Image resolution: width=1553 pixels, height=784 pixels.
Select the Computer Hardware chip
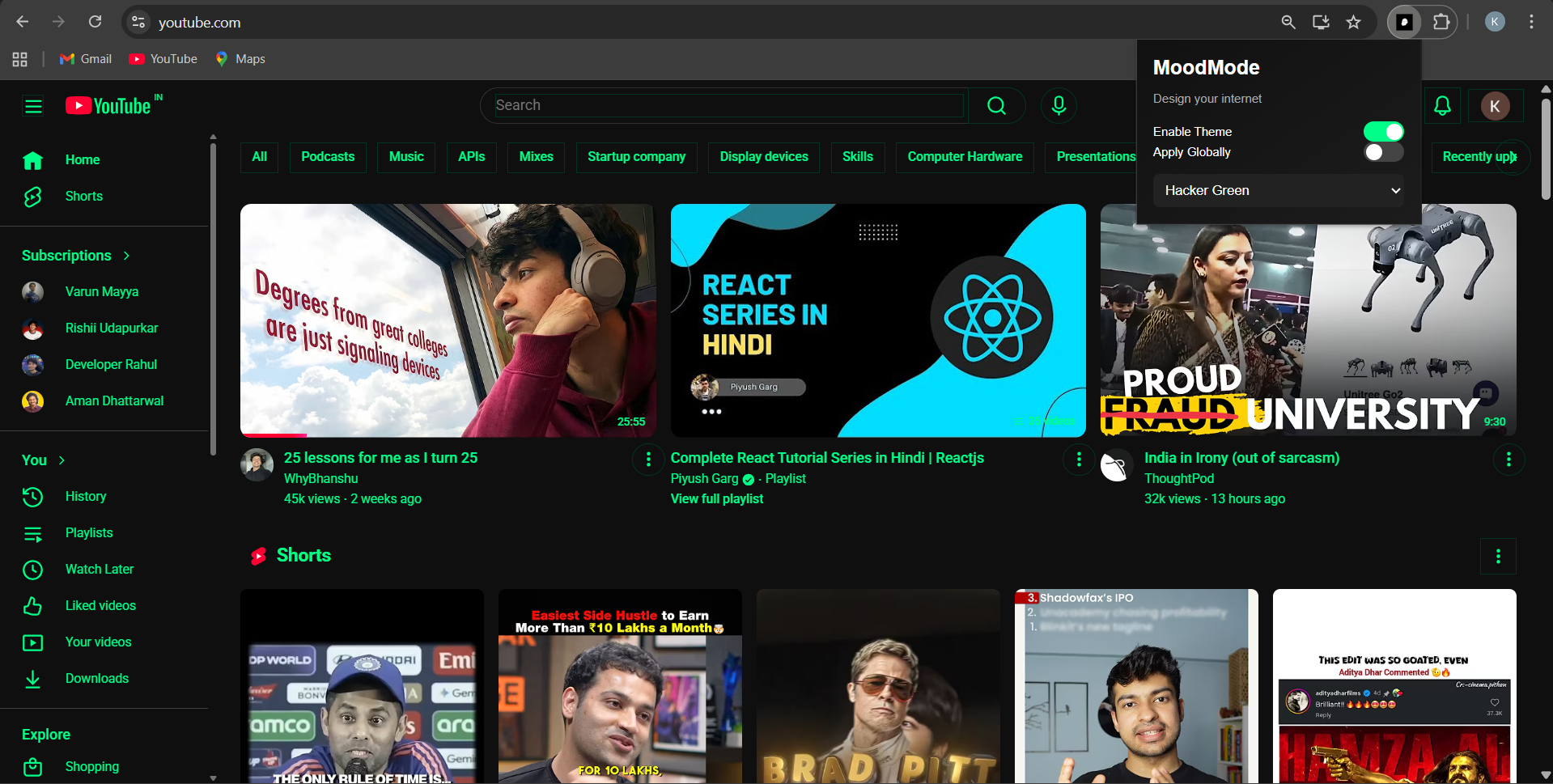point(965,157)
